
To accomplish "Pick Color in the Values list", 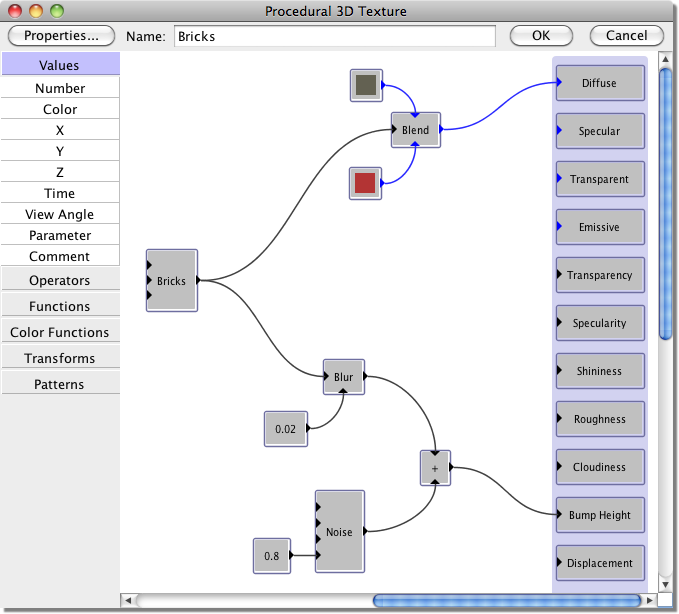I will (60, 109).
